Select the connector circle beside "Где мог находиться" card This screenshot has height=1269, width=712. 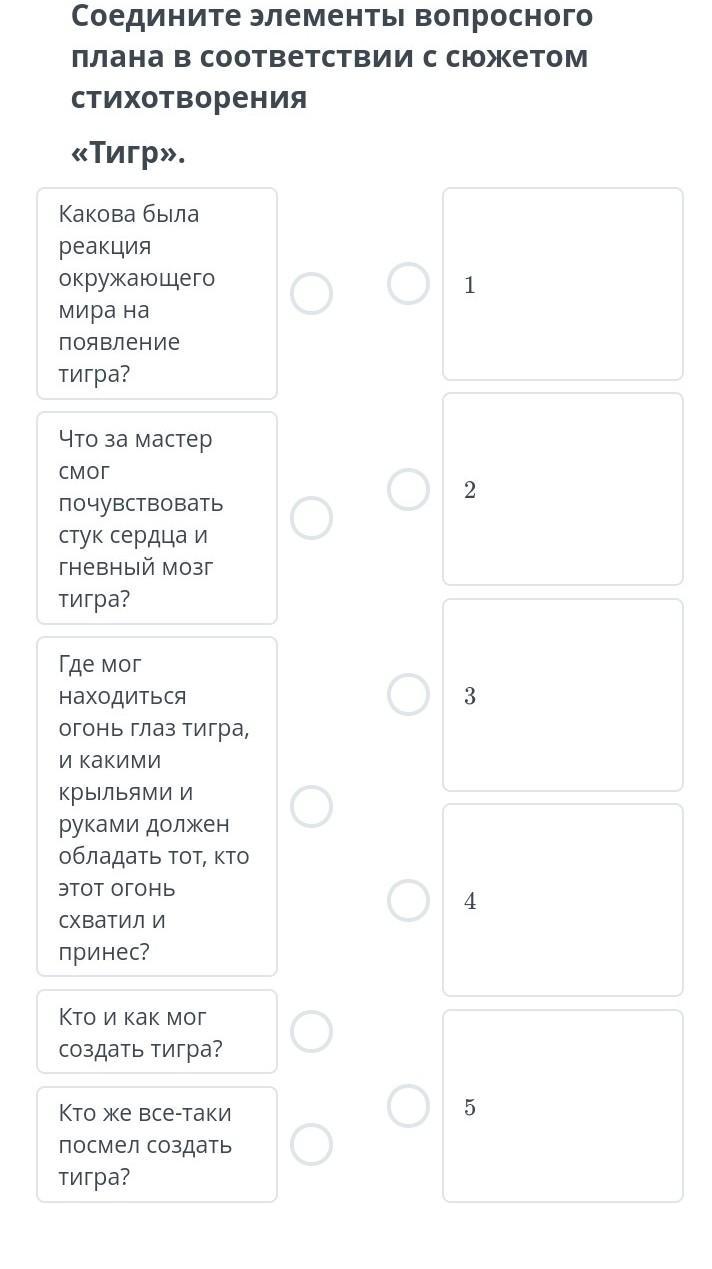point(311,806)
